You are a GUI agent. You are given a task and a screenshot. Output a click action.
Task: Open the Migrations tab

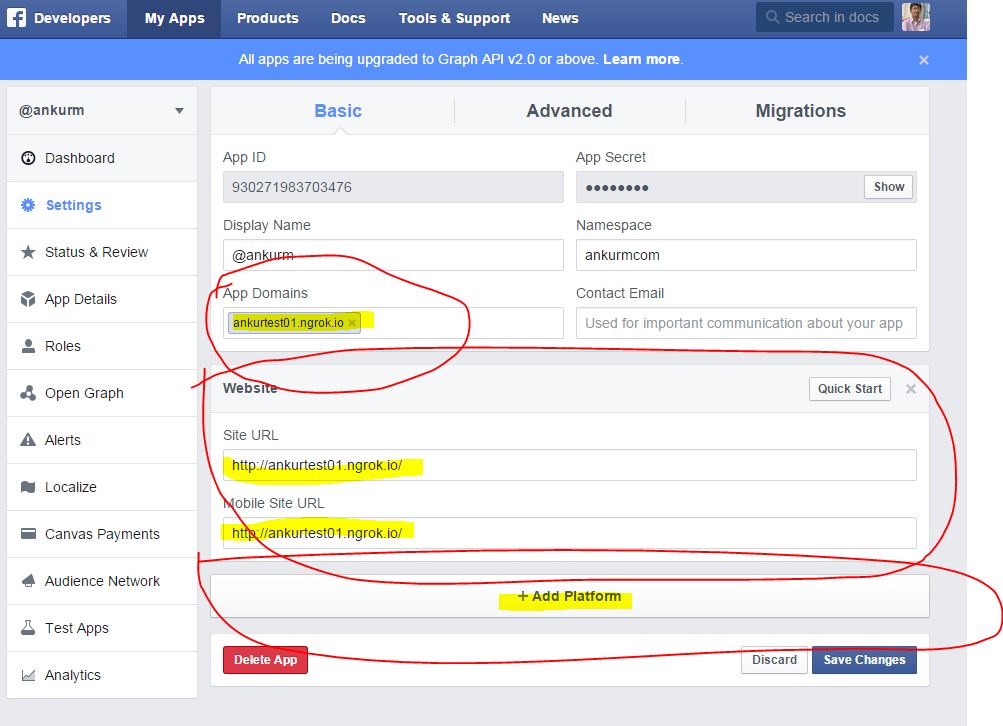click(802, 111)
